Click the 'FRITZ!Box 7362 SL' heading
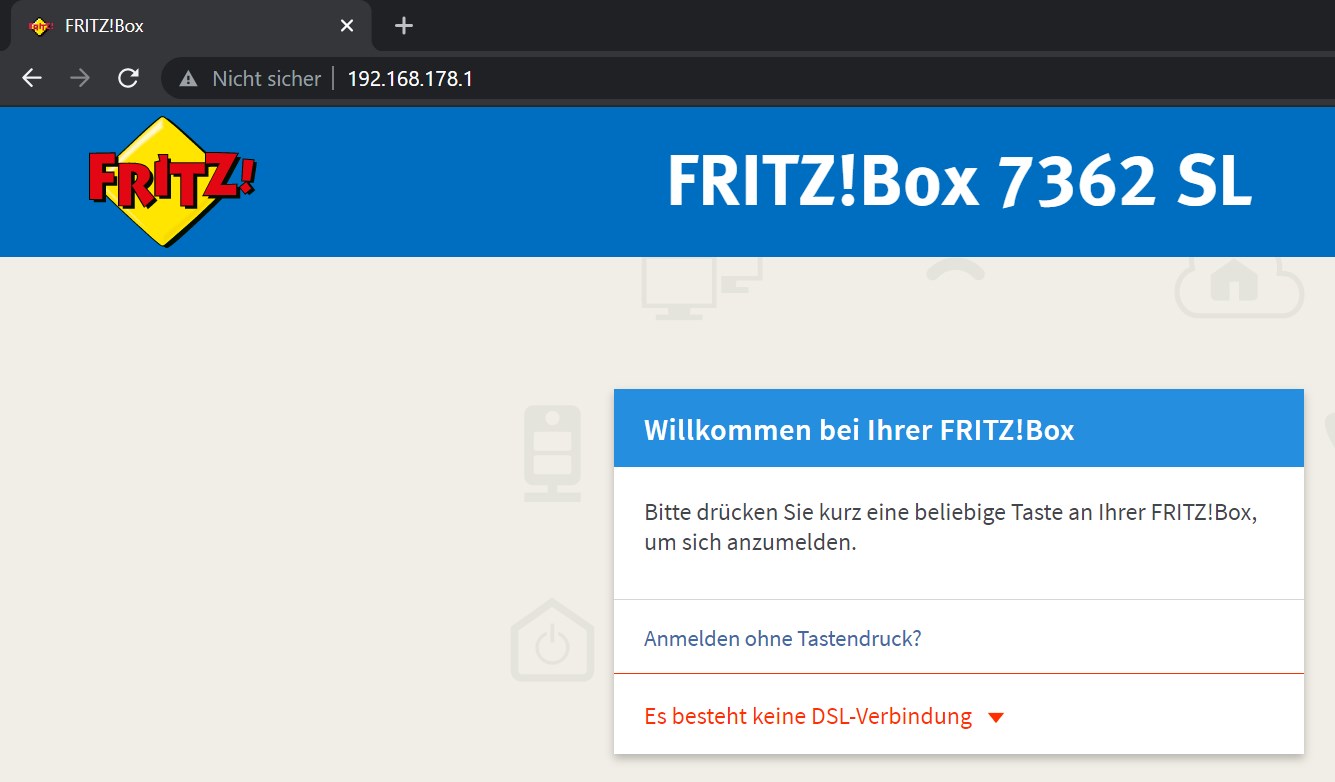 (x=958, y=182)
